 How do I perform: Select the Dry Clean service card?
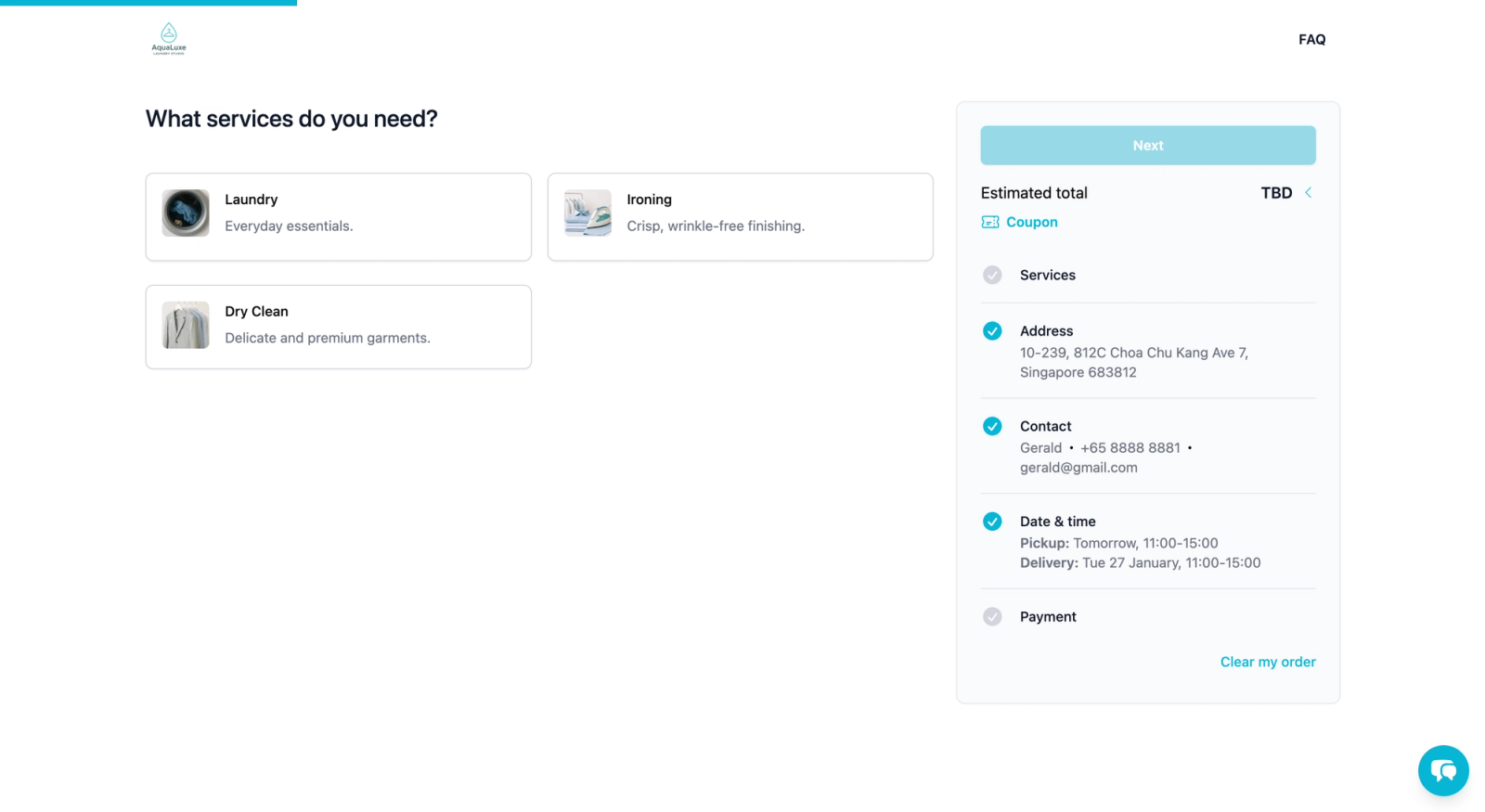click(339, 327)
